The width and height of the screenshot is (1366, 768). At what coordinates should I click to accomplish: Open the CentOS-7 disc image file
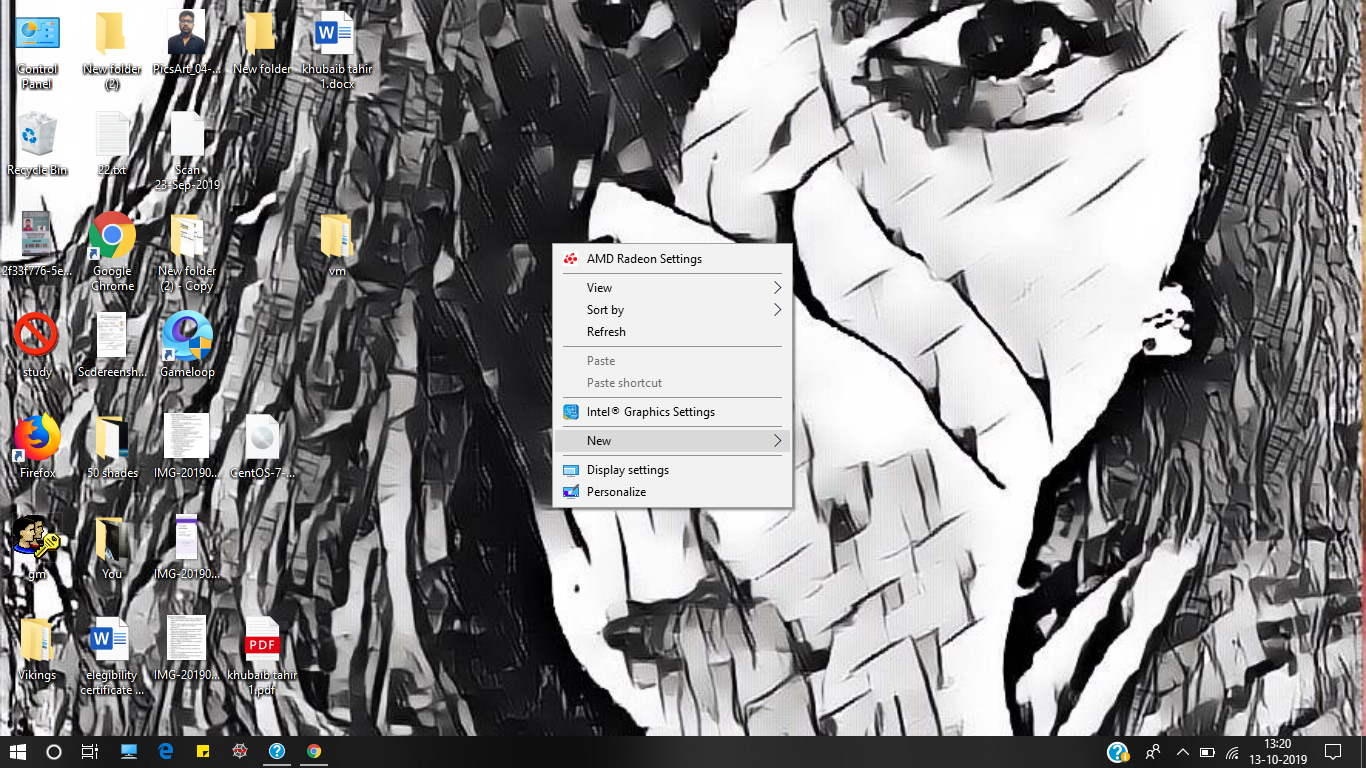[x=262, y=435]
